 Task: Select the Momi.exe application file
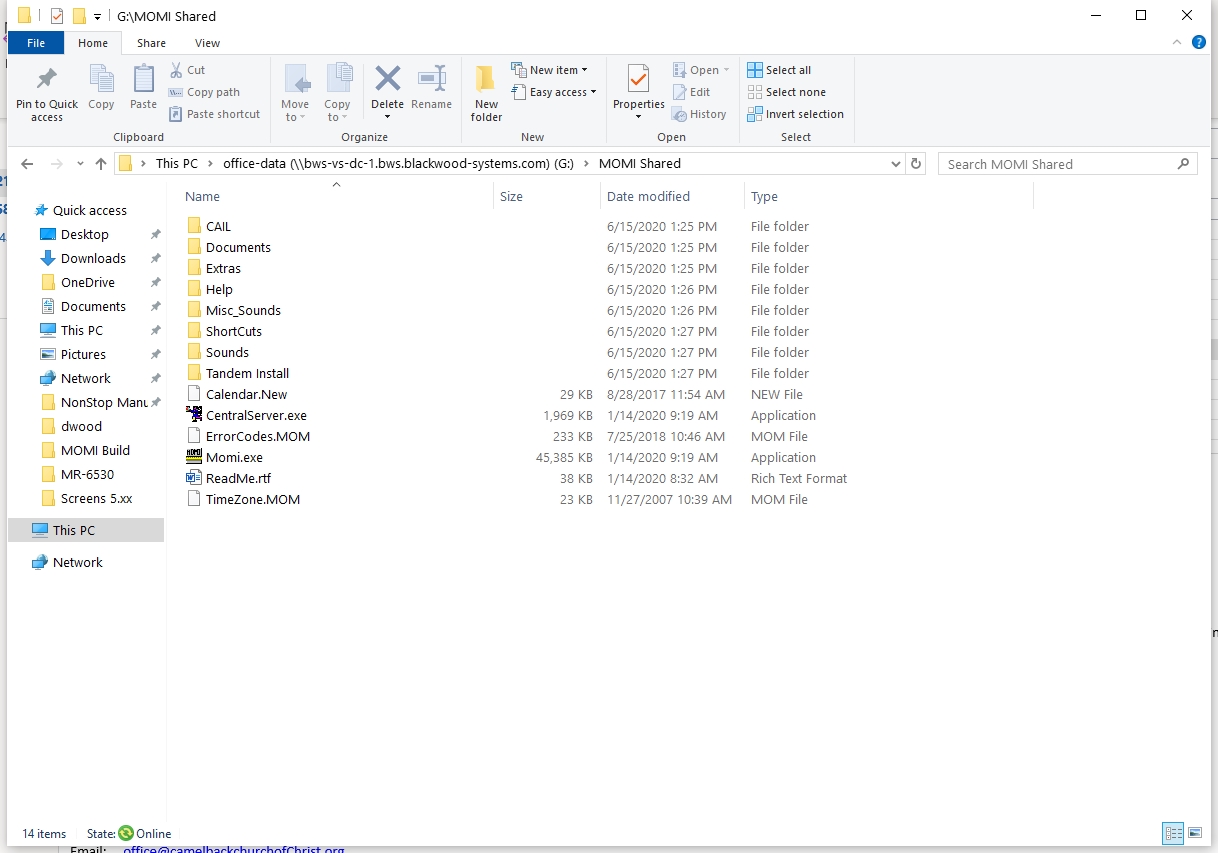point(234,457)
